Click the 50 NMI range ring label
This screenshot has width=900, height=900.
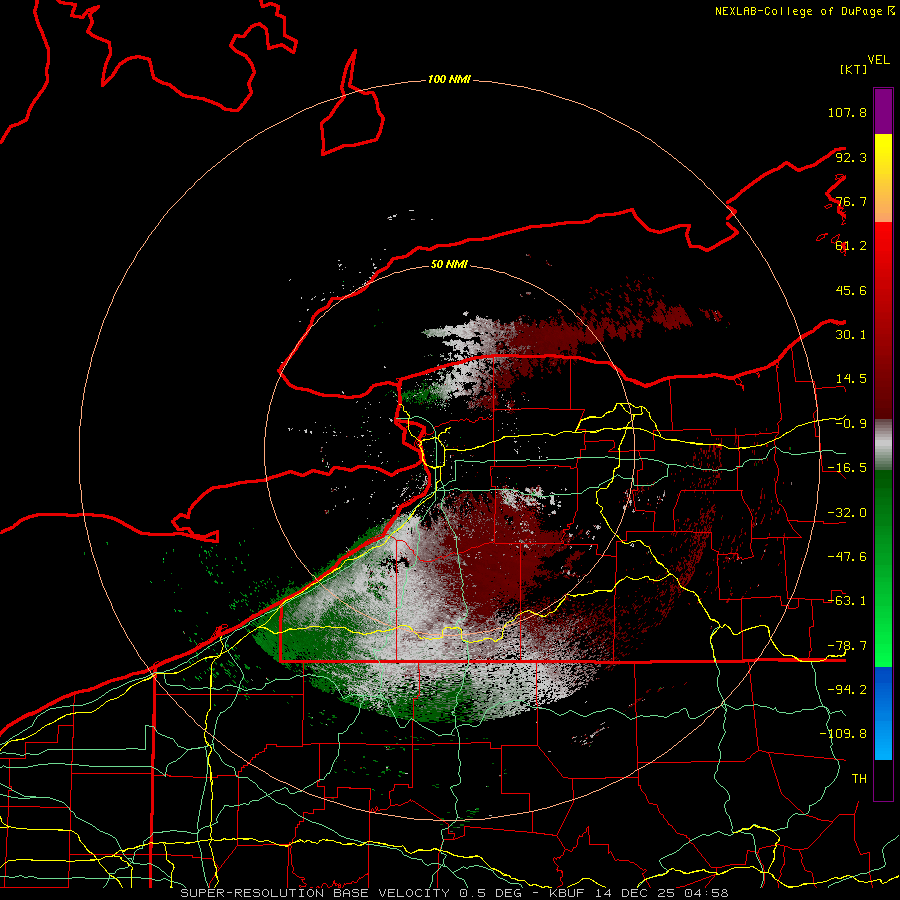449,265
